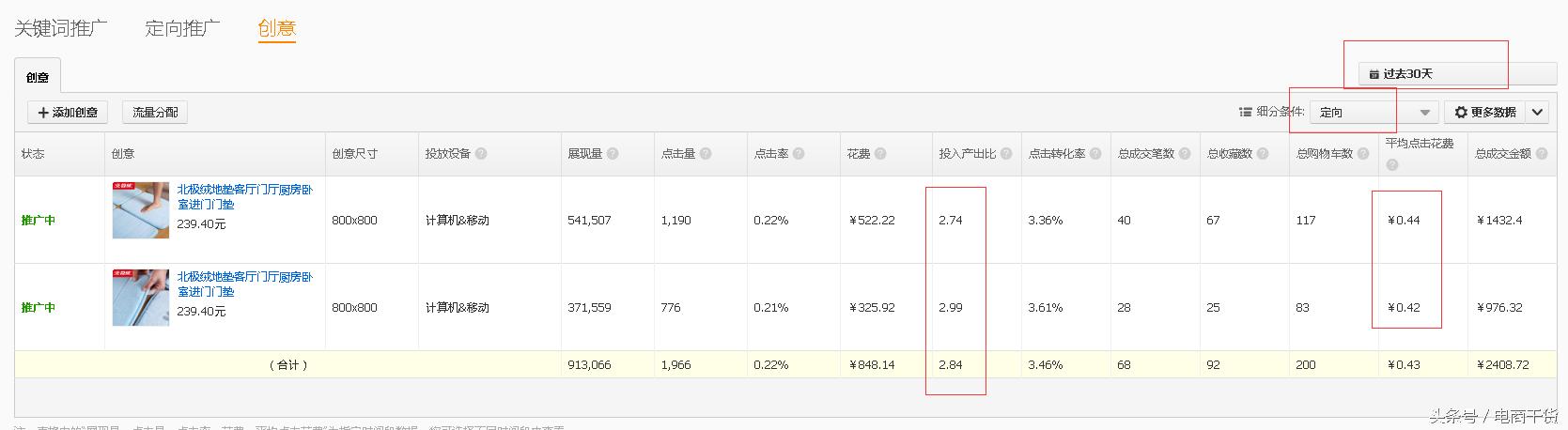Expand the arrow beside 更多数据
The image size is (1568, 430).
[1538, 113]
